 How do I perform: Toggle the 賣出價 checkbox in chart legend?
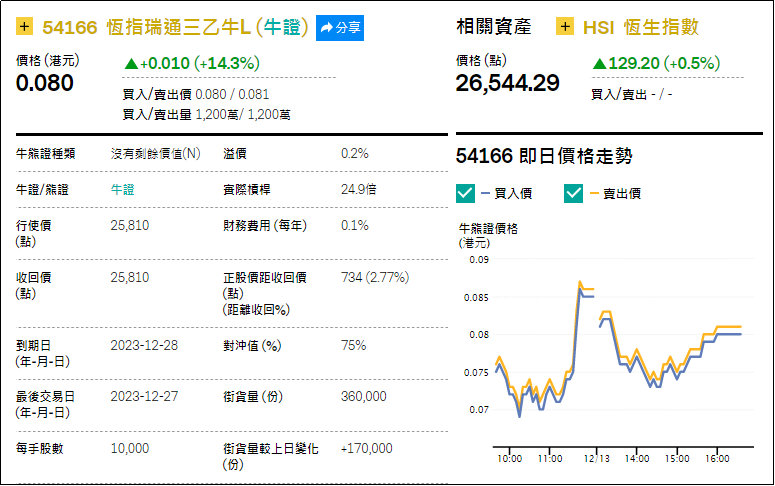[x=573, y=193]
